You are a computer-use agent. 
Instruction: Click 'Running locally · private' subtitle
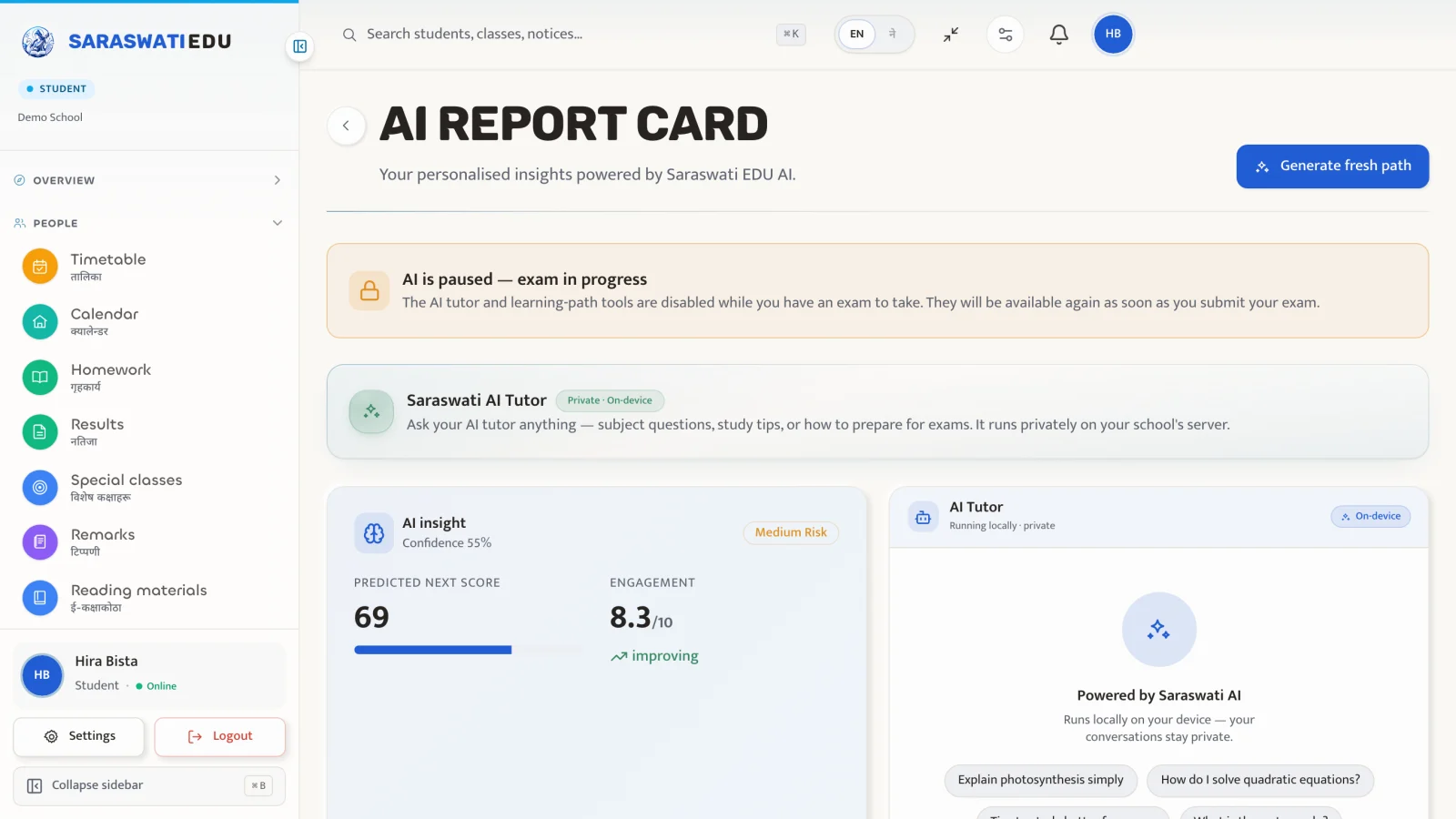(1002, 526)
